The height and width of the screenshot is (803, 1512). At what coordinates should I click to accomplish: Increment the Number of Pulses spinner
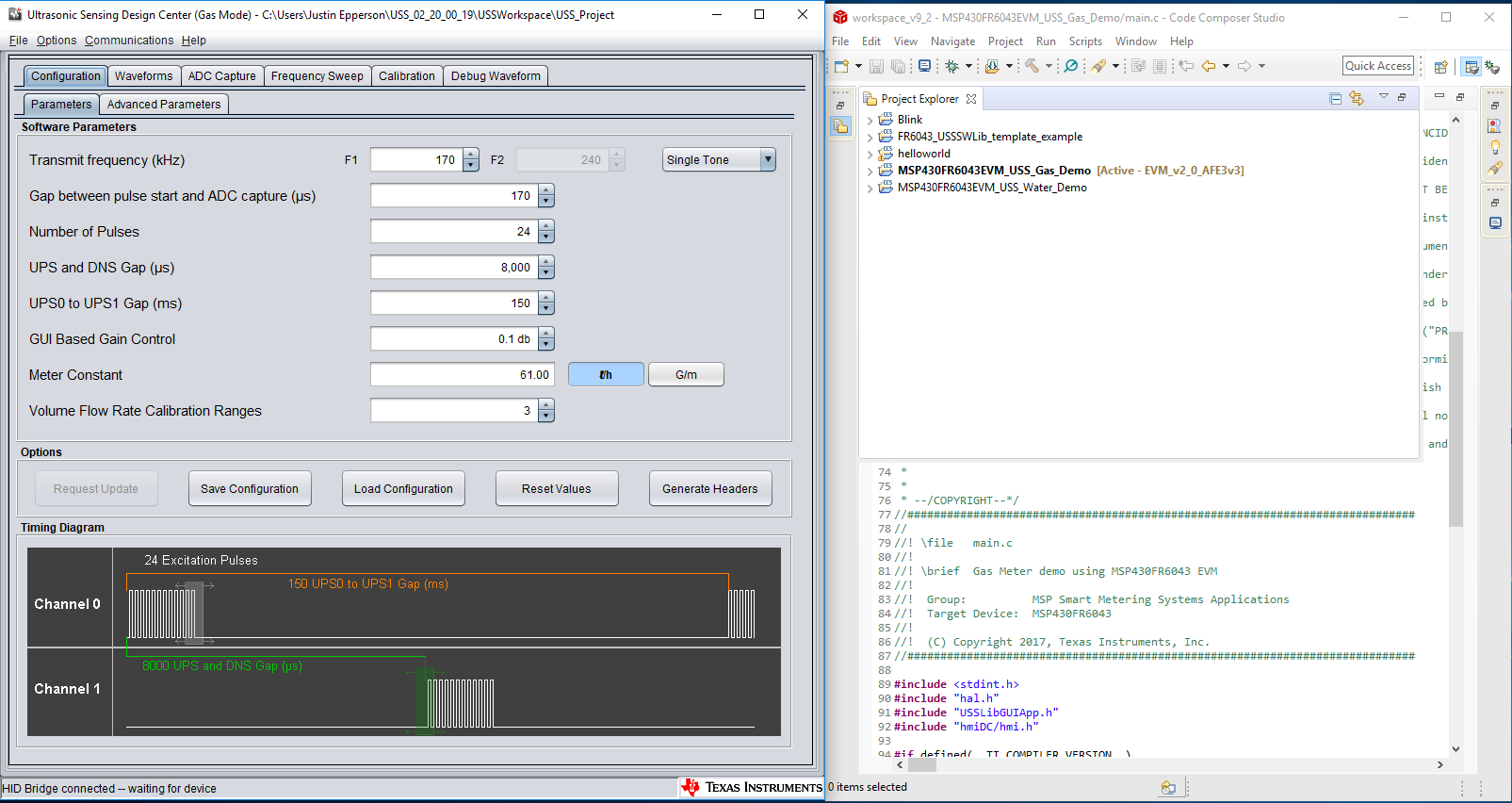point(546,226)
